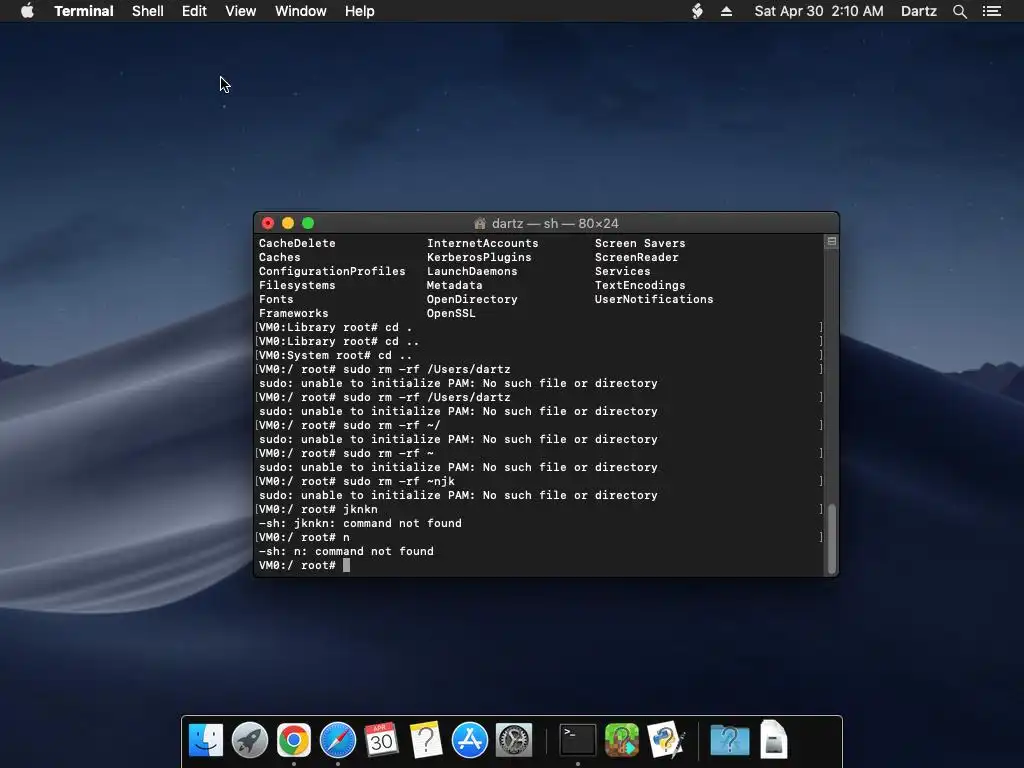Click the Dartz user menu
Screen dimensions: 1024x768
pos(918,11)
